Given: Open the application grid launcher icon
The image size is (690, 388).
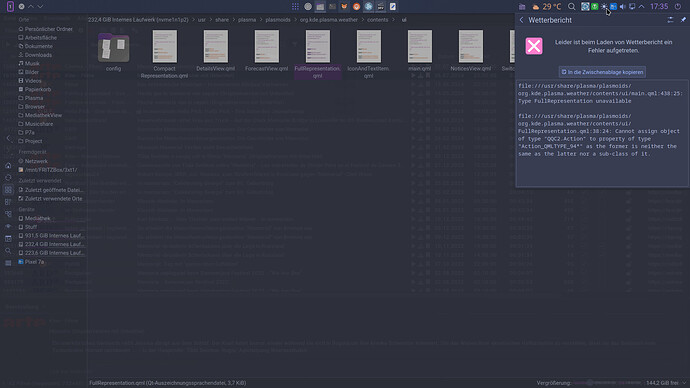Looking at the screenshot, I should (x=295, y=7).
